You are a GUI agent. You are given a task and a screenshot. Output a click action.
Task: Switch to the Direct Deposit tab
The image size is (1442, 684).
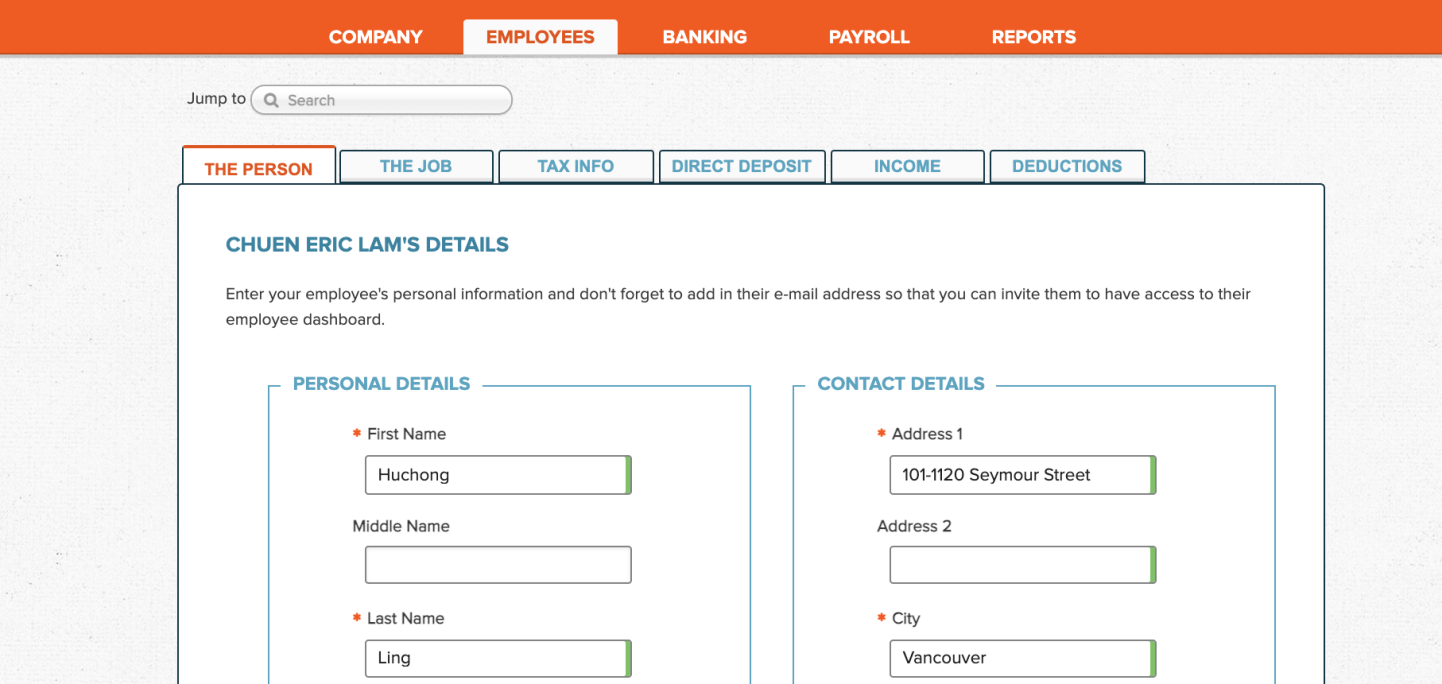tap(742, 166)
